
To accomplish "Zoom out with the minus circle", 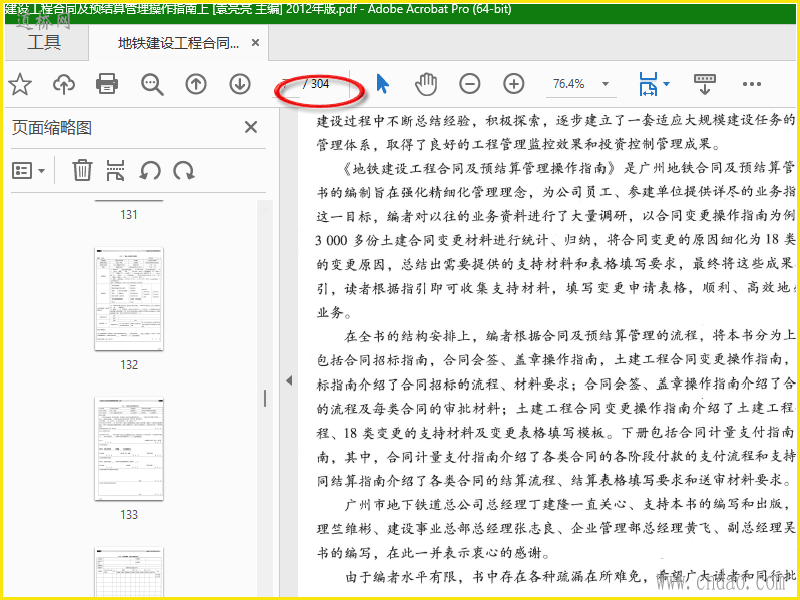I will point(469,84).
